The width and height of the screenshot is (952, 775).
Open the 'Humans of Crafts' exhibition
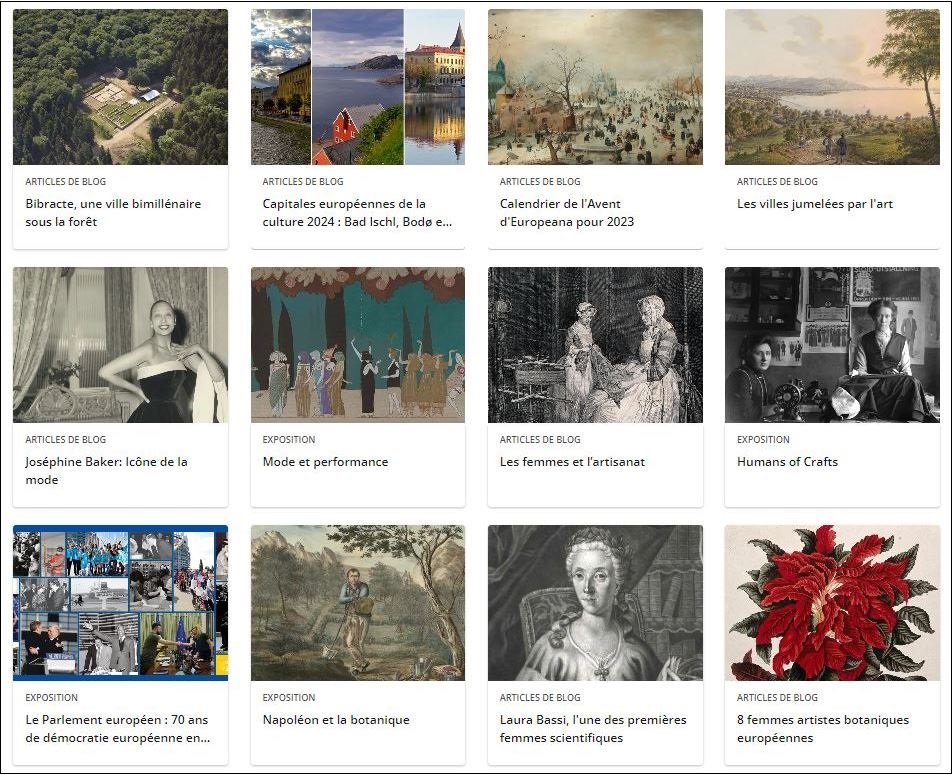tap(787, 462)
